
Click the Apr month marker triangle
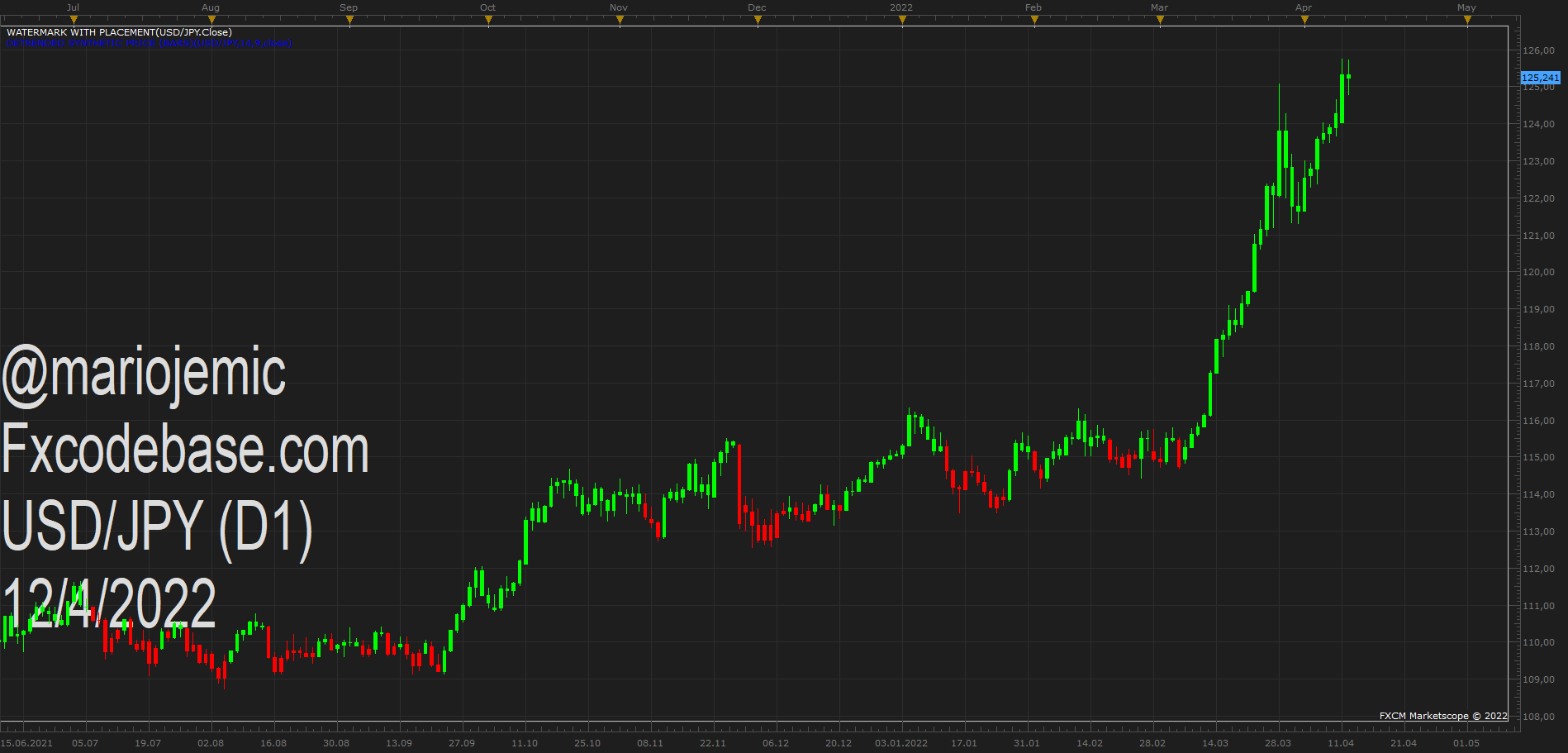click(x=1305, y=21)
